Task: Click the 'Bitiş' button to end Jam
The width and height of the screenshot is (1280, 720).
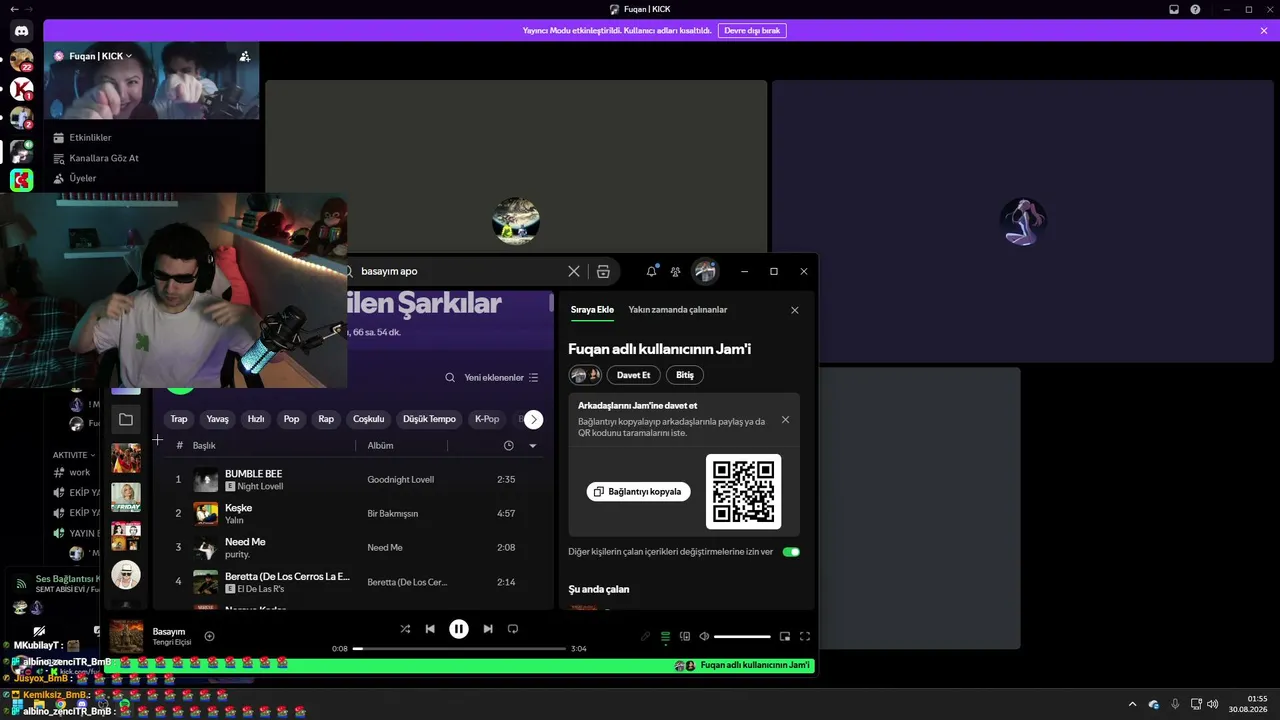Action: 685,375
